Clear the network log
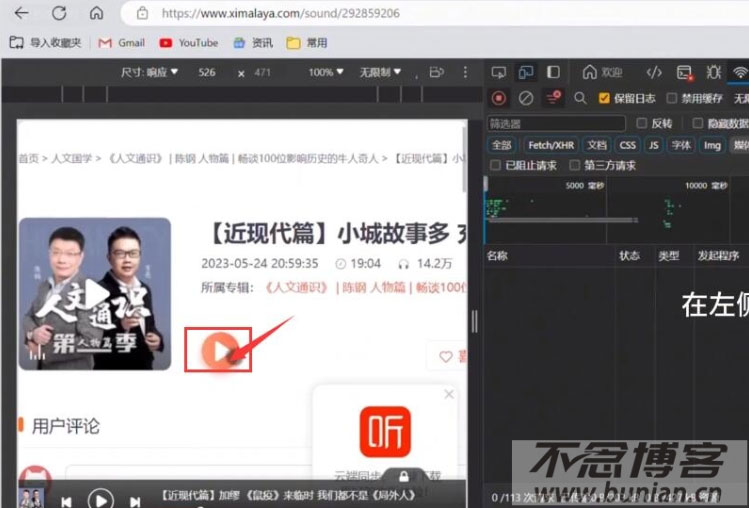Viewport: 749px width, 508px height. 525,98
